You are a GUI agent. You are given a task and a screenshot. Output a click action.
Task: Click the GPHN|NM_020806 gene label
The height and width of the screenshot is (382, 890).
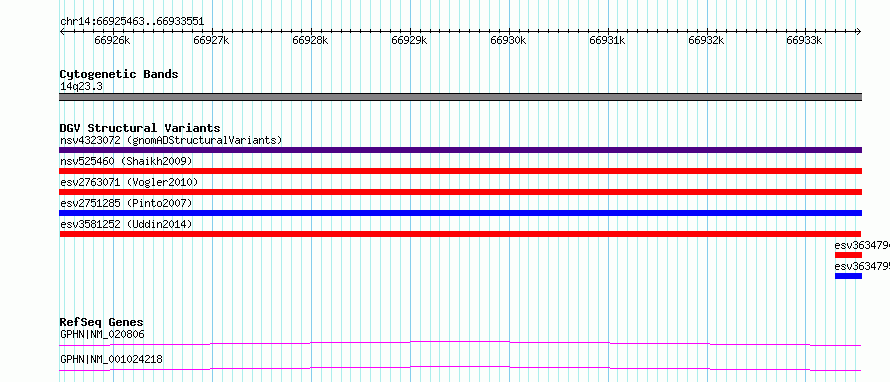pos(102,334)
